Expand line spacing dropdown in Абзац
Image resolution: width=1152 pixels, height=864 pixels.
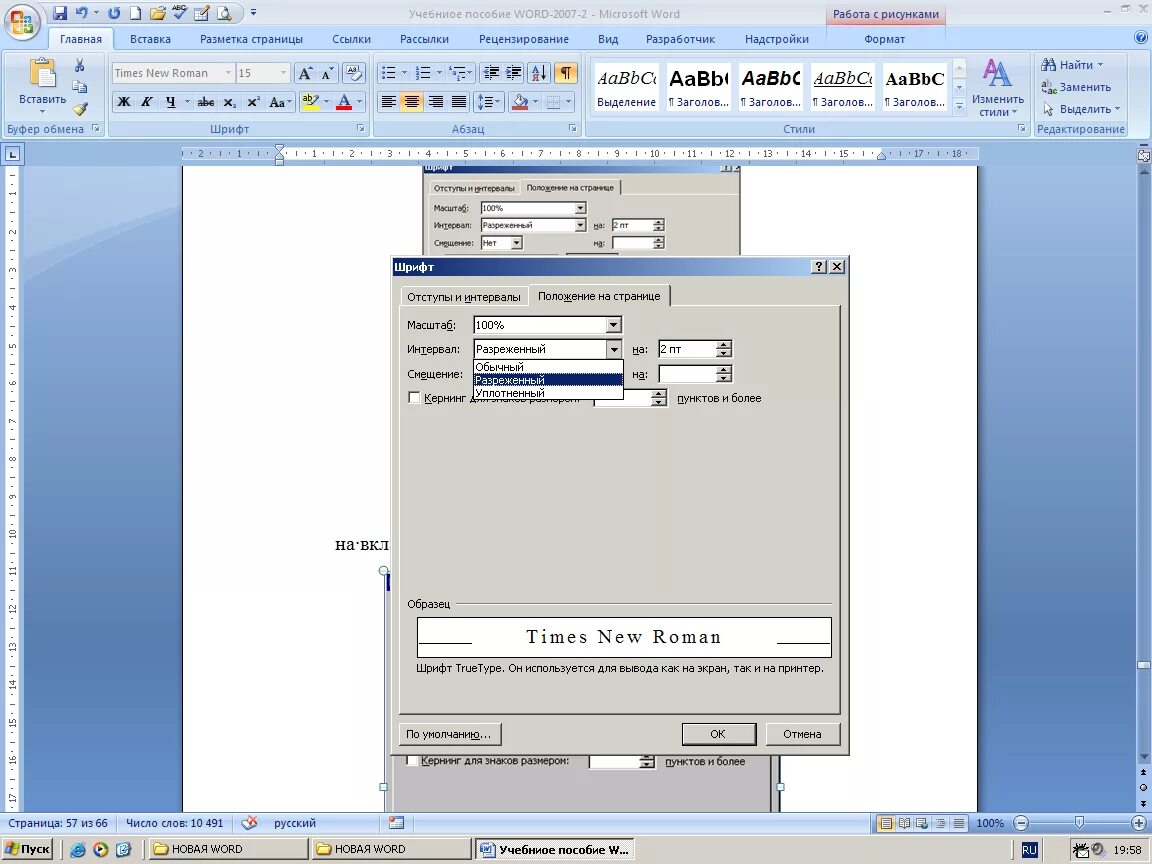point(497,102)
